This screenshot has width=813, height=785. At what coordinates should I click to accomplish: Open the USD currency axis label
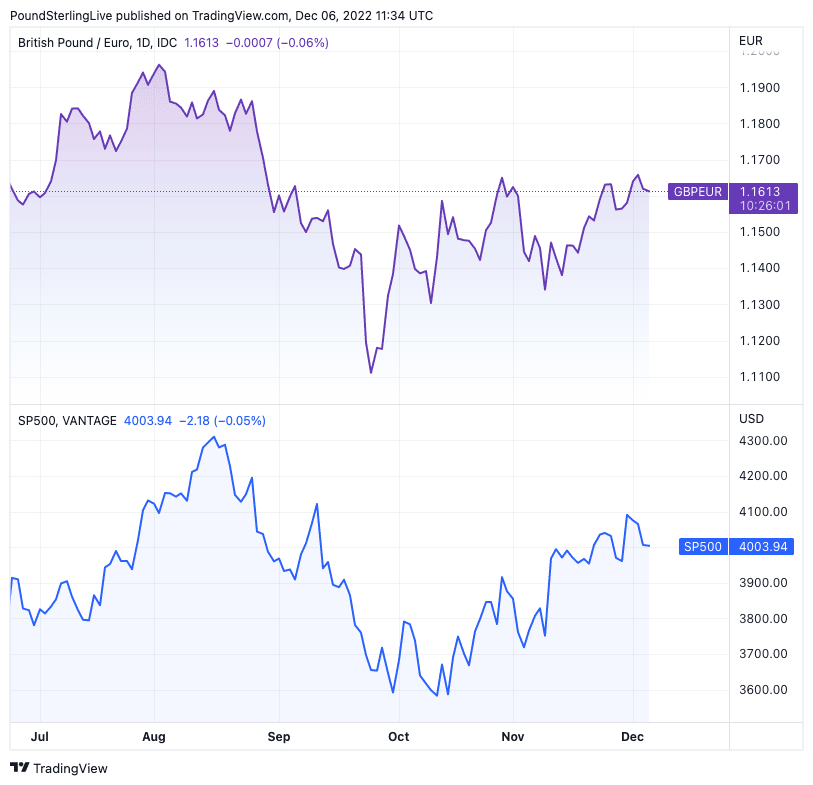point(750,418)
